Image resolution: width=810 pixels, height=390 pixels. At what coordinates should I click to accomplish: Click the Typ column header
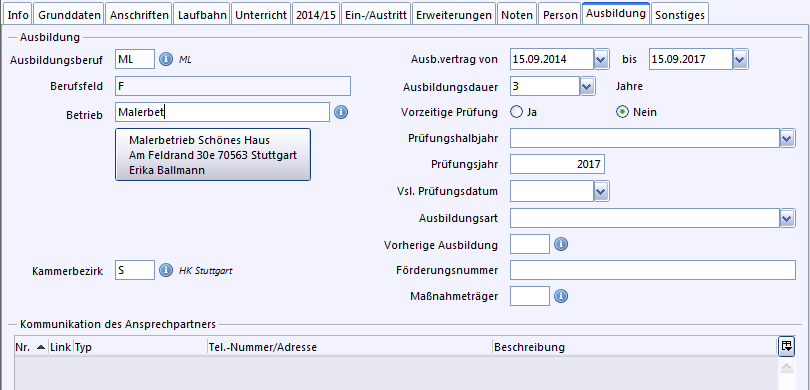[140, 347]
